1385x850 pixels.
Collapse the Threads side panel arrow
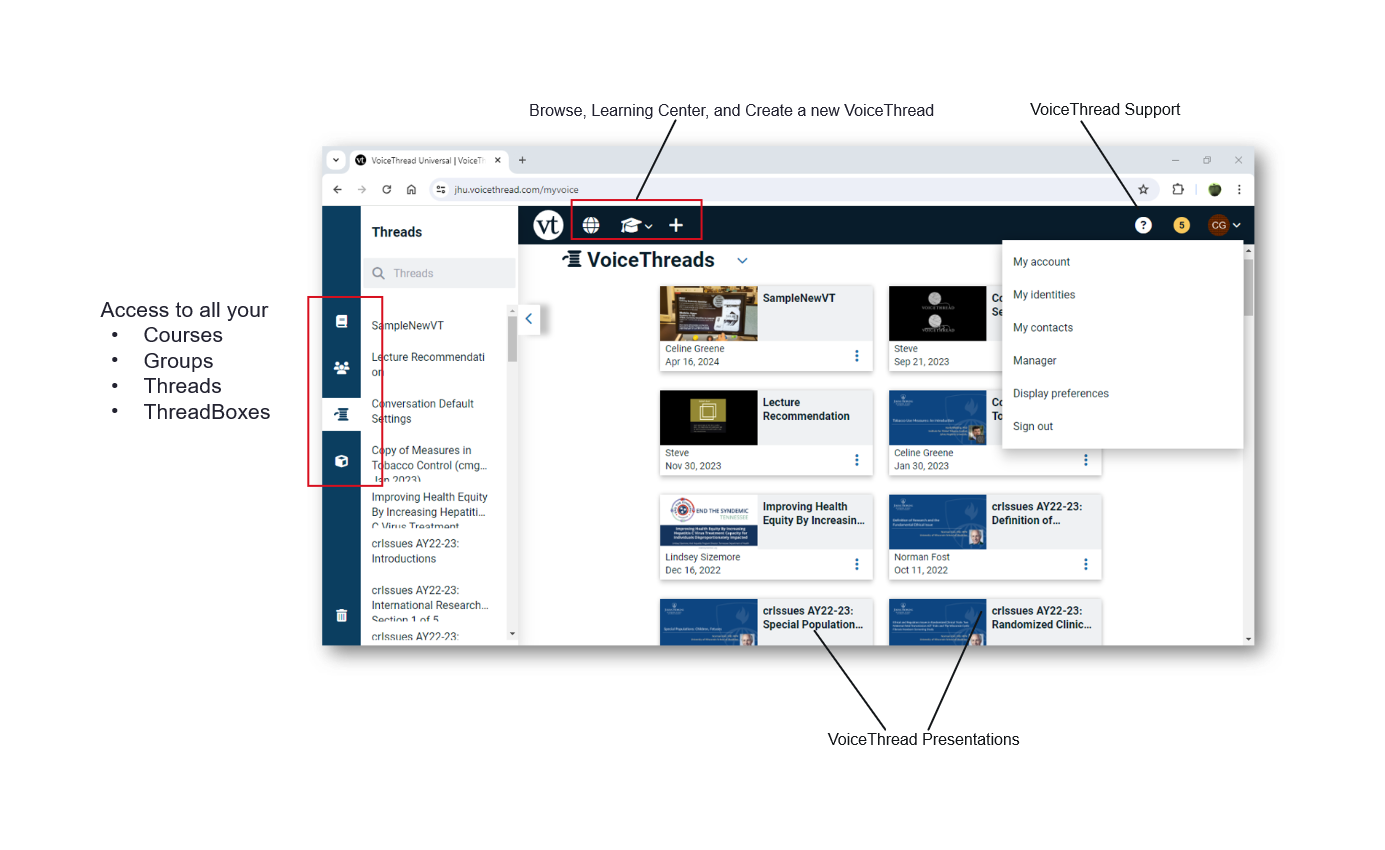(529, 319)
